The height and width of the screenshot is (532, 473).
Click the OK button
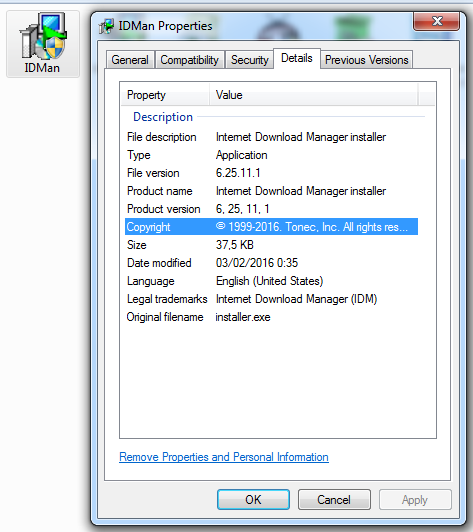253,499
